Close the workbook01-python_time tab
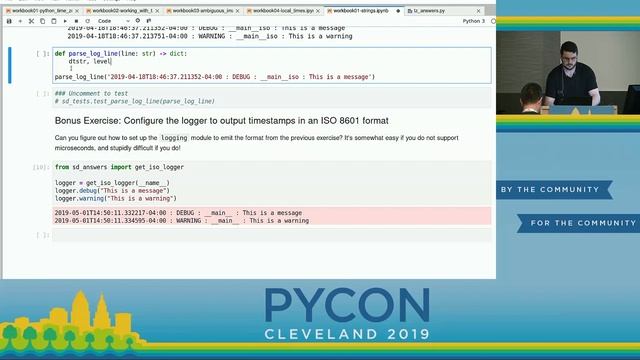The image size is (640, 360). (x=77, y=11)
